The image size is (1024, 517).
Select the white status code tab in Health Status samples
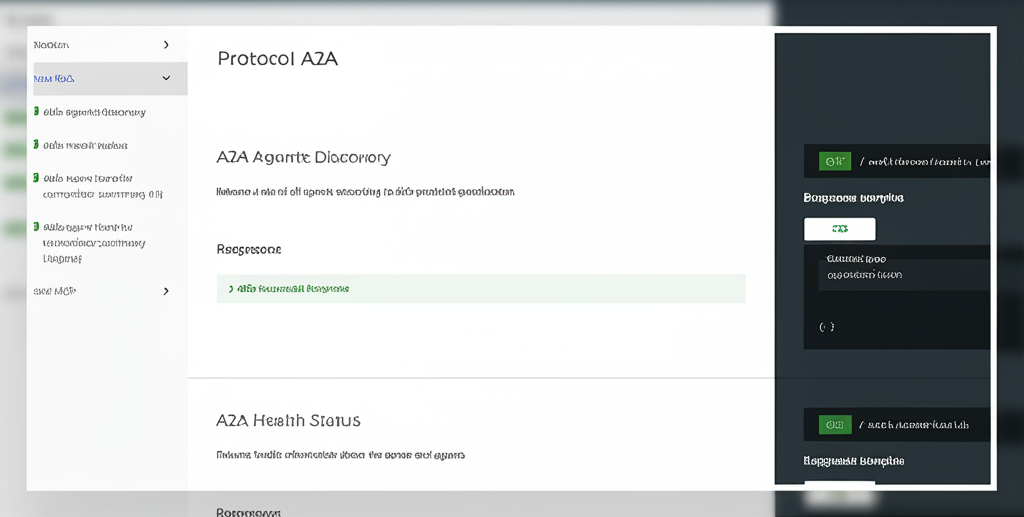point(839,486)
